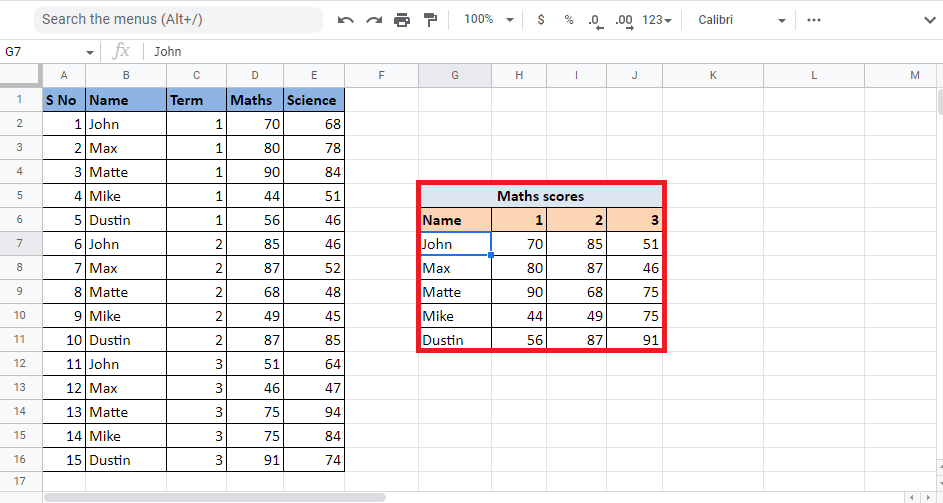Select column L header
This screenshot has width=943, height=503.
coord(814,75)
